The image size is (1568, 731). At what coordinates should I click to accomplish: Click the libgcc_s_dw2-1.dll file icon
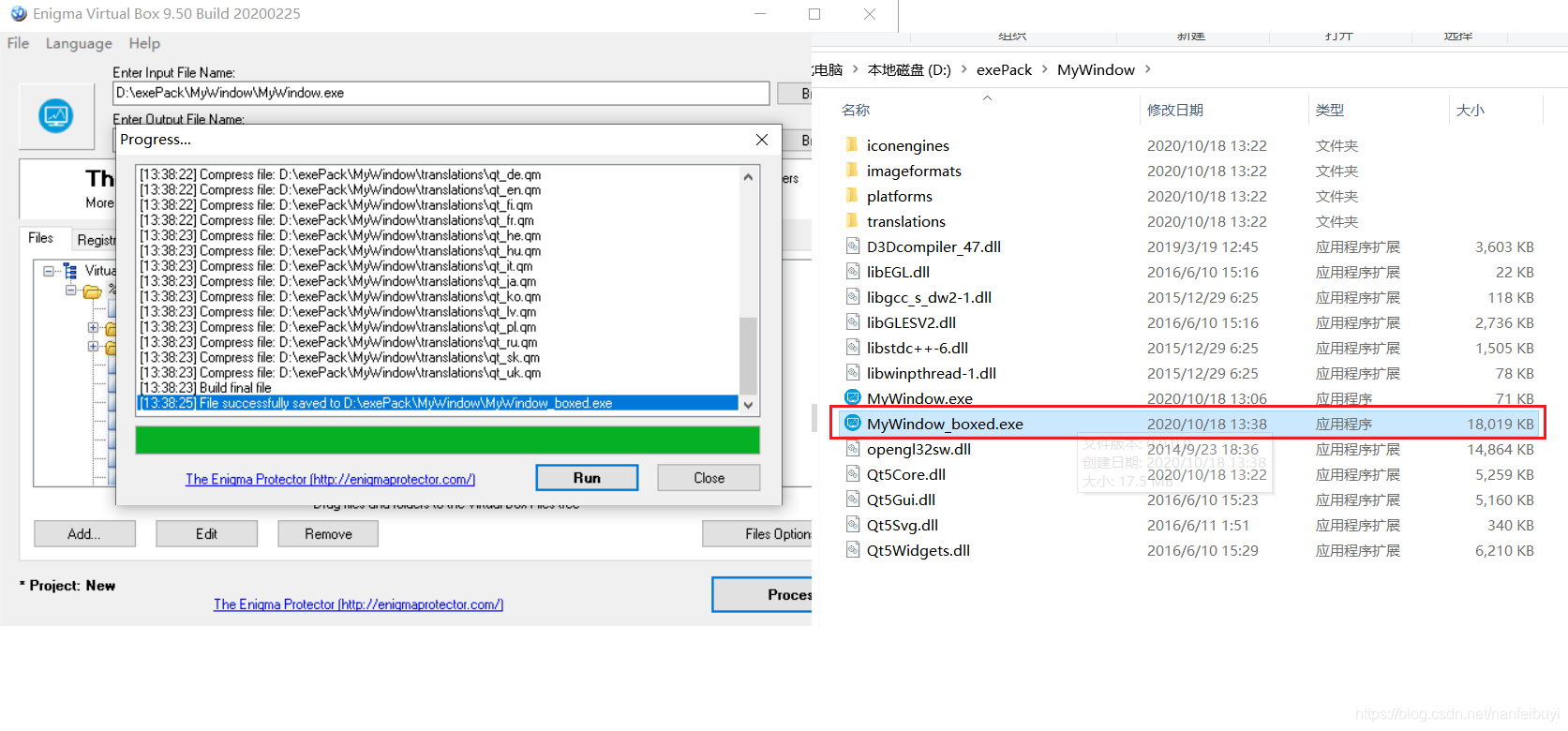tap(852, 297)
